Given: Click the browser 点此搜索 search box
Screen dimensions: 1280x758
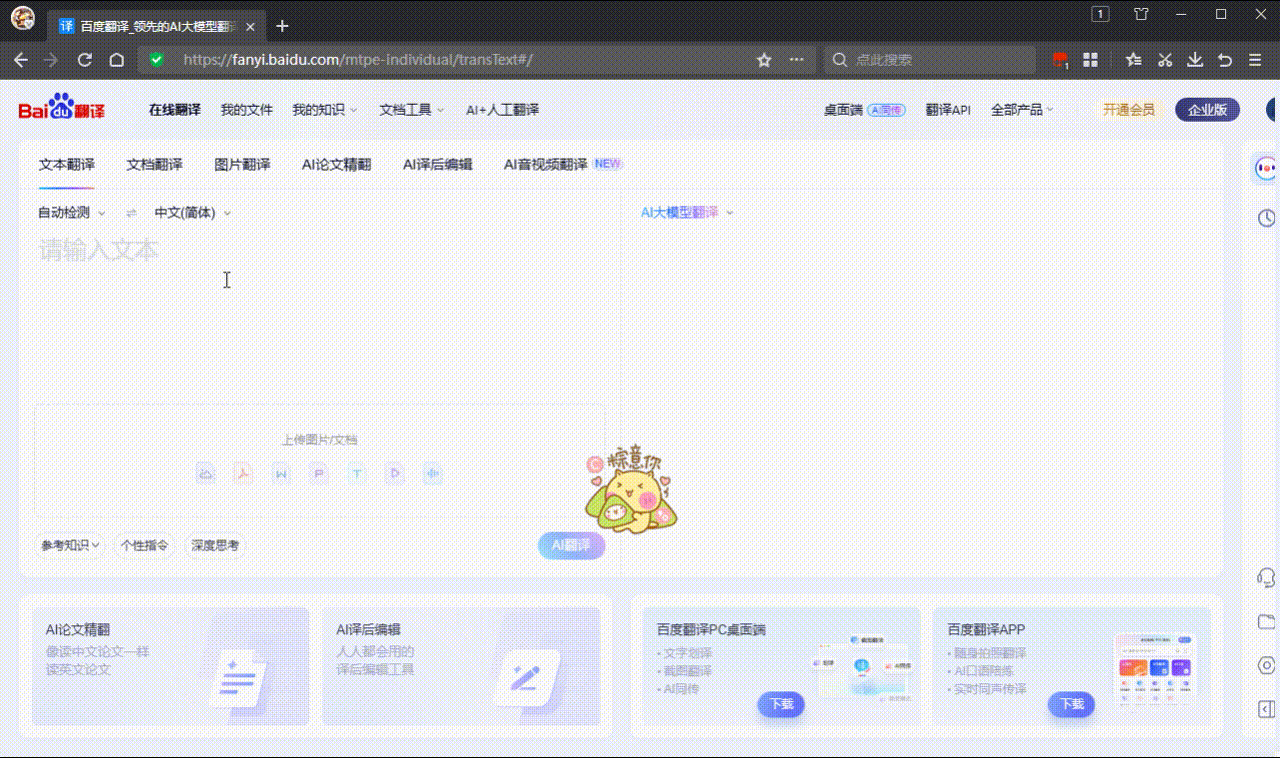Looking at the screenshot, I should pyautogui.click(x=930, y=60).
